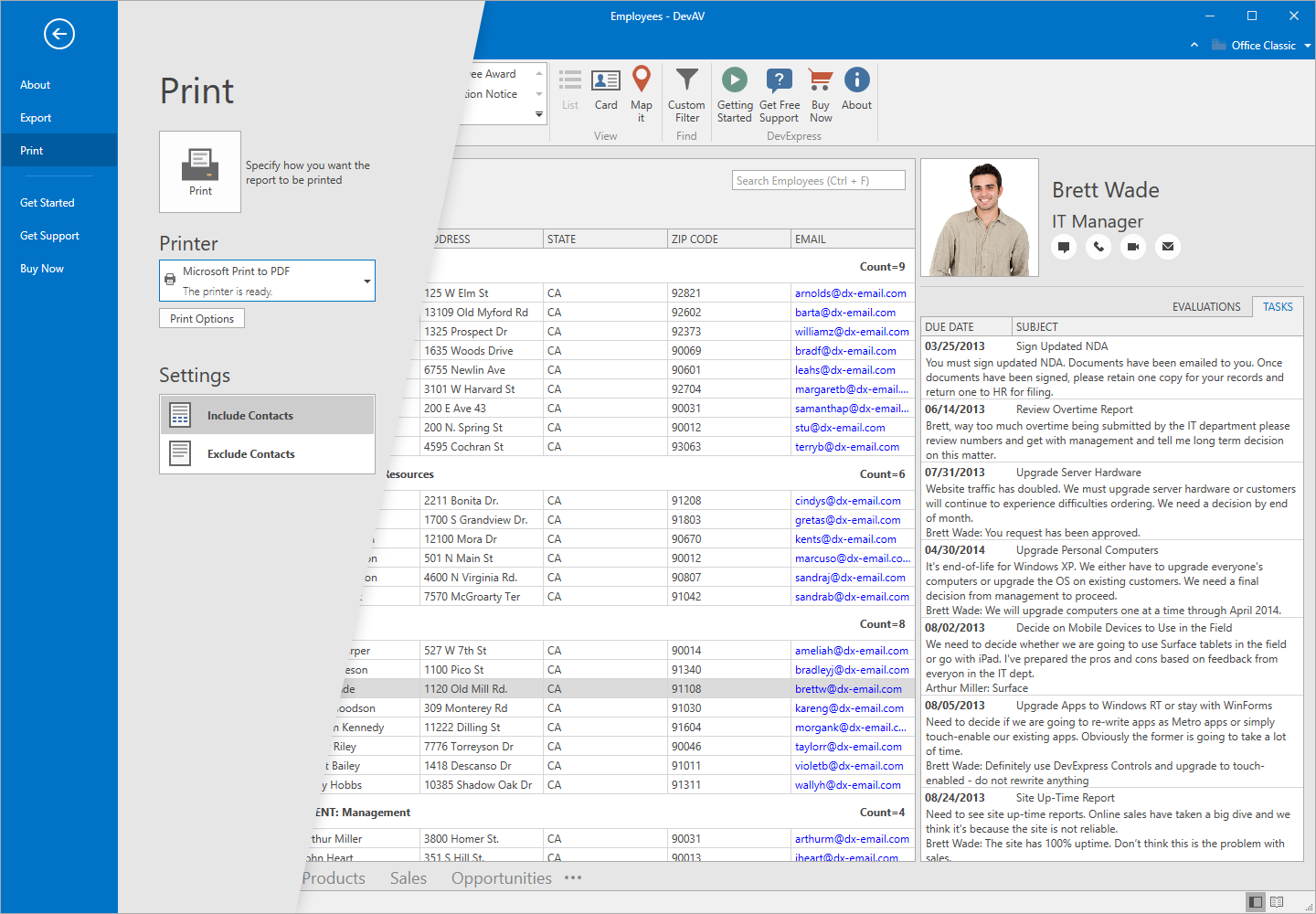The width and height of the screenshot is (1316, 914).
Task: Open the Map it tool
Action: click(642, 92)
